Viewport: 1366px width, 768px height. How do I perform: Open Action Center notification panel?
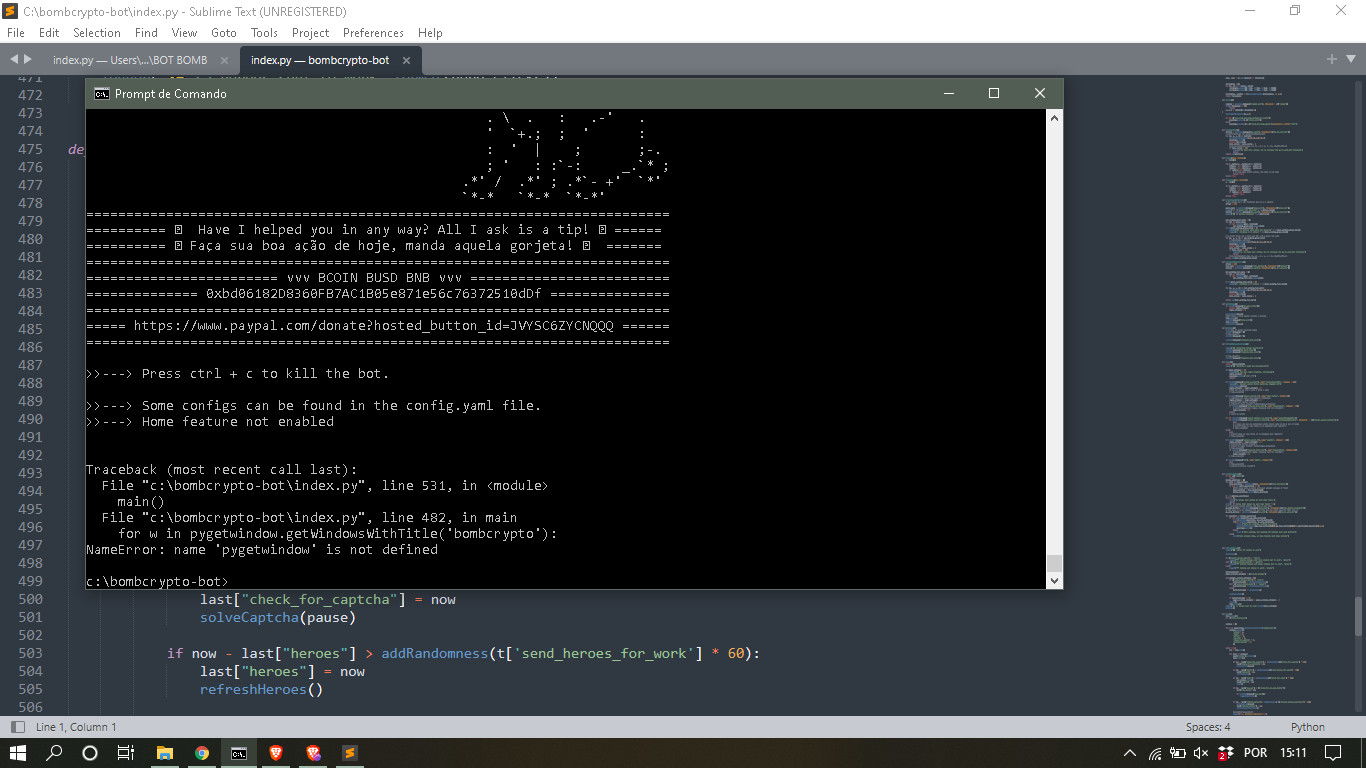pyautogui.click(x=1333, y=752)
